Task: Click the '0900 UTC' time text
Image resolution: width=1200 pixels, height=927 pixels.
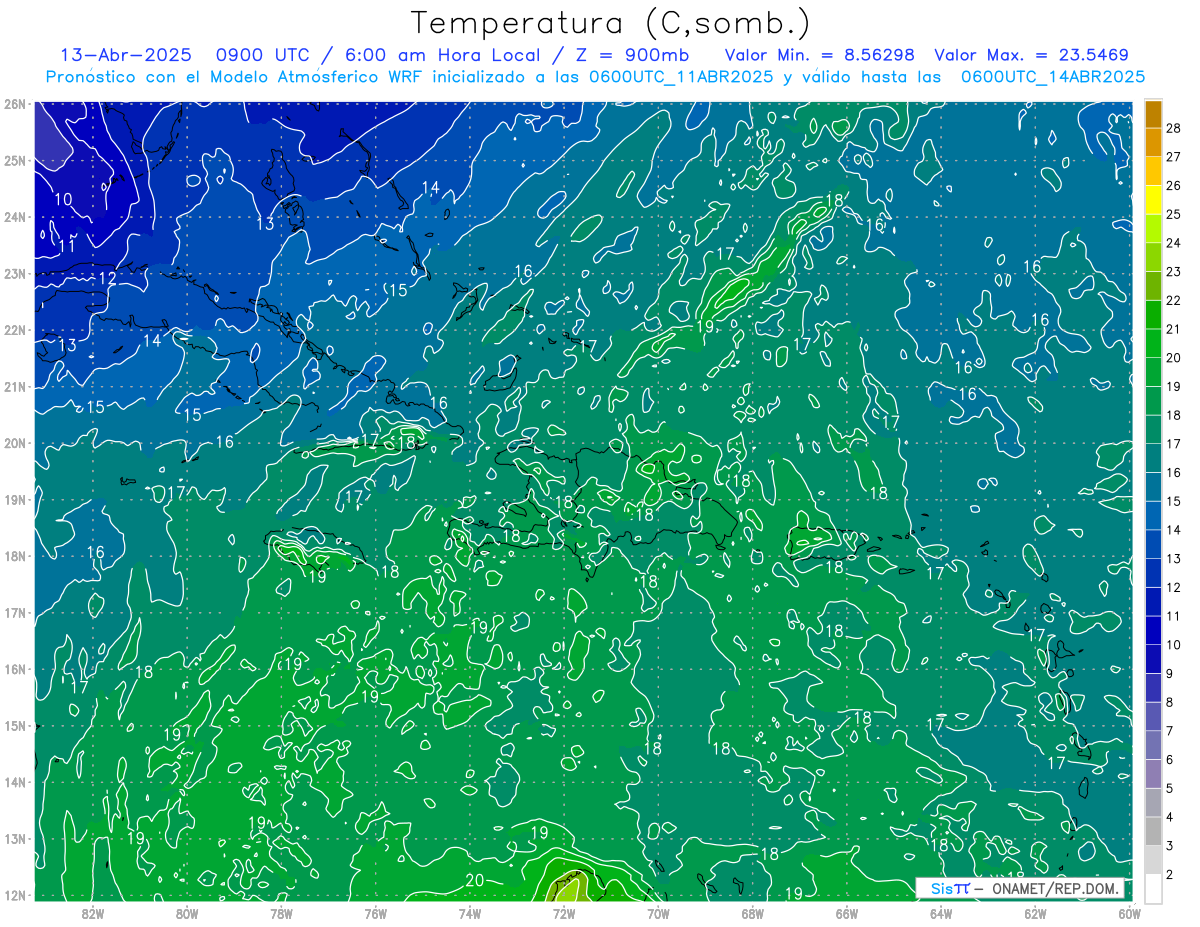Action: 262,55
